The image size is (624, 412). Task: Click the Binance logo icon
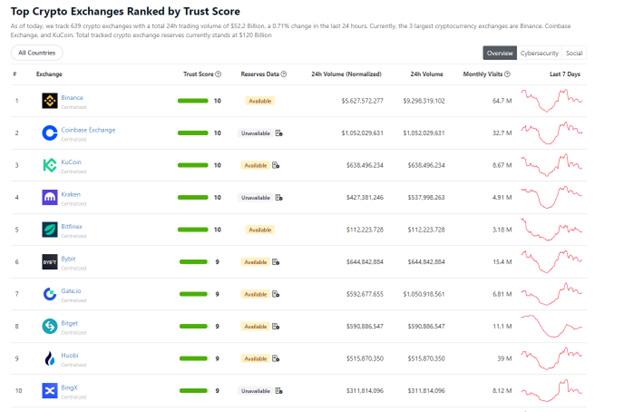(50, 101)
